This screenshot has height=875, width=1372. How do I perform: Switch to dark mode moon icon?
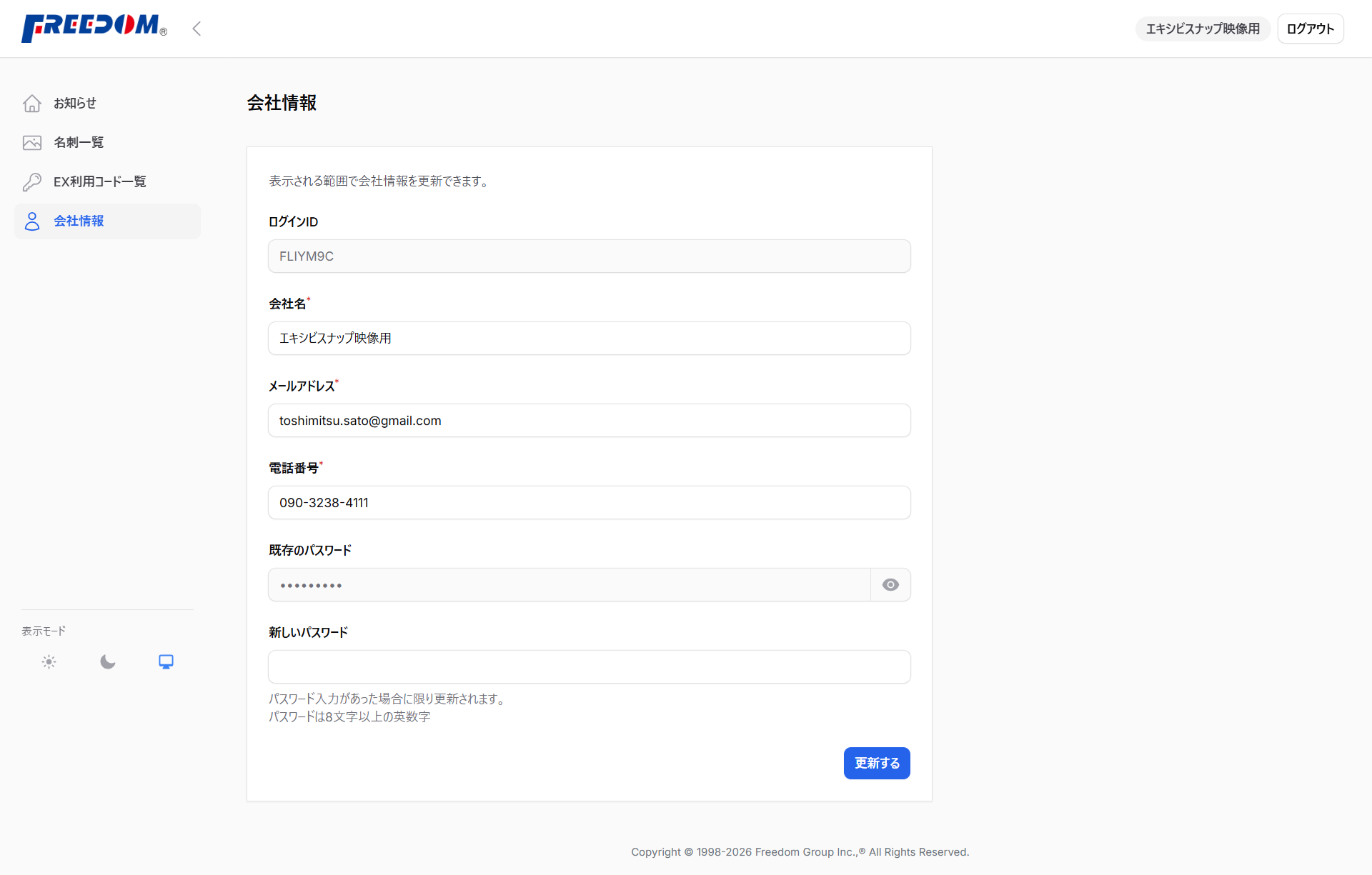(108, 662)
